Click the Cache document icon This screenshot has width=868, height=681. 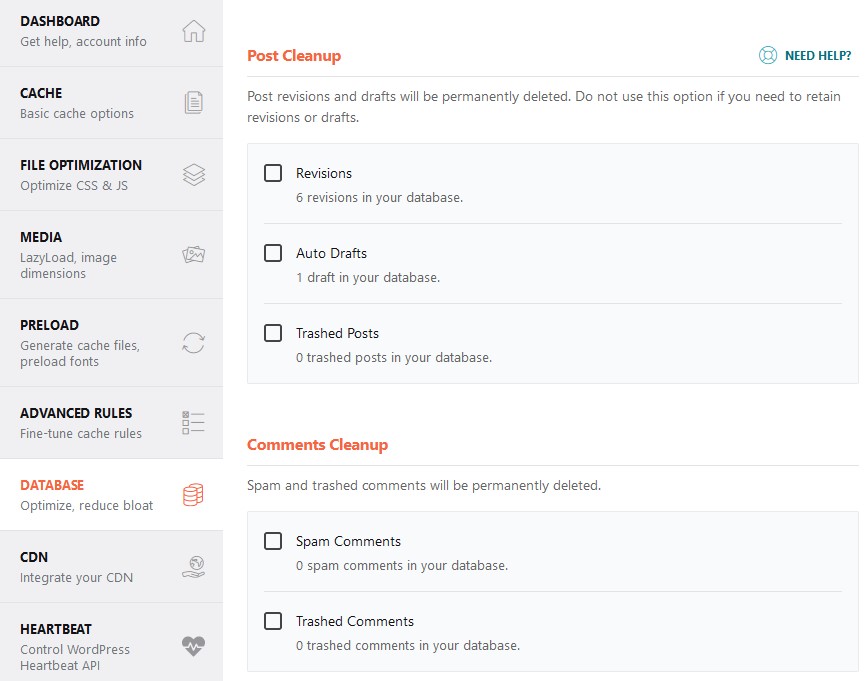(194, 103)
